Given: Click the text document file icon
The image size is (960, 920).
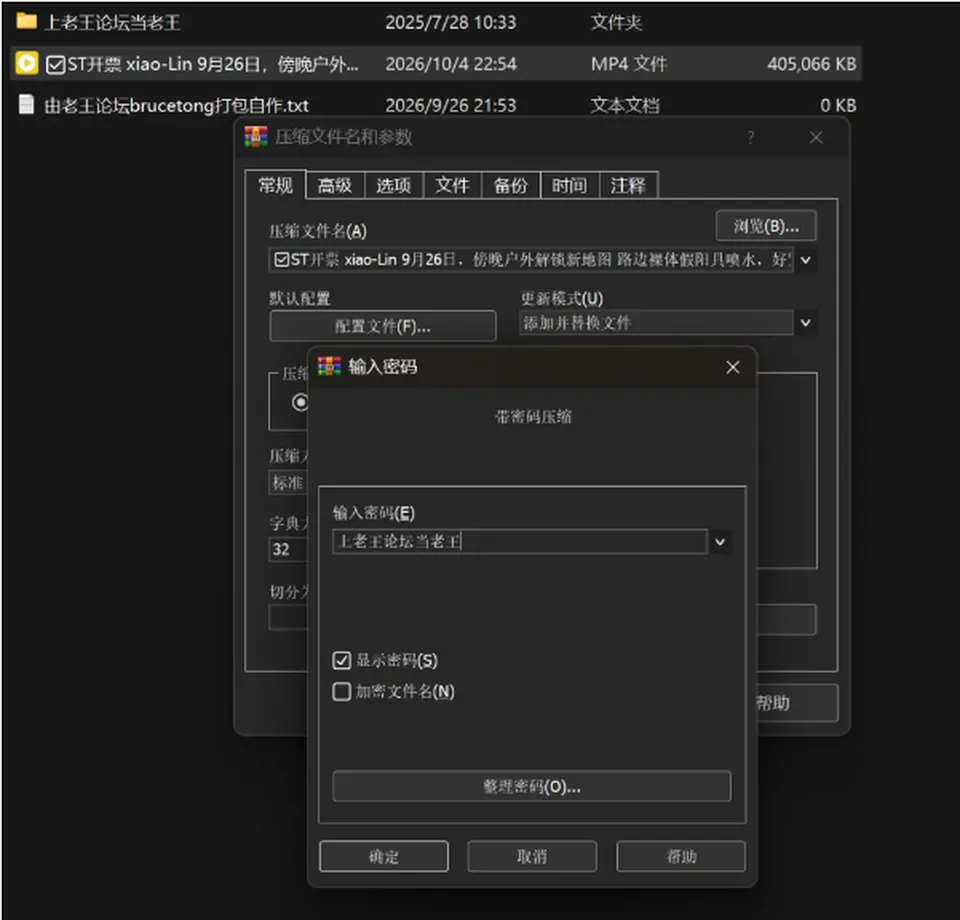Looking at the screenshot, I should (26, 104).
